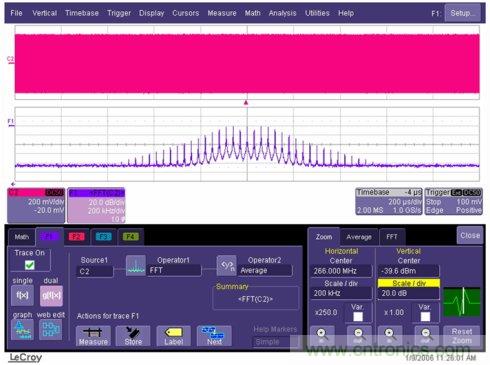The height and width of the screenshot is (365, 490).
Task: Click the web edit icon
Action: tap(50, 329)
